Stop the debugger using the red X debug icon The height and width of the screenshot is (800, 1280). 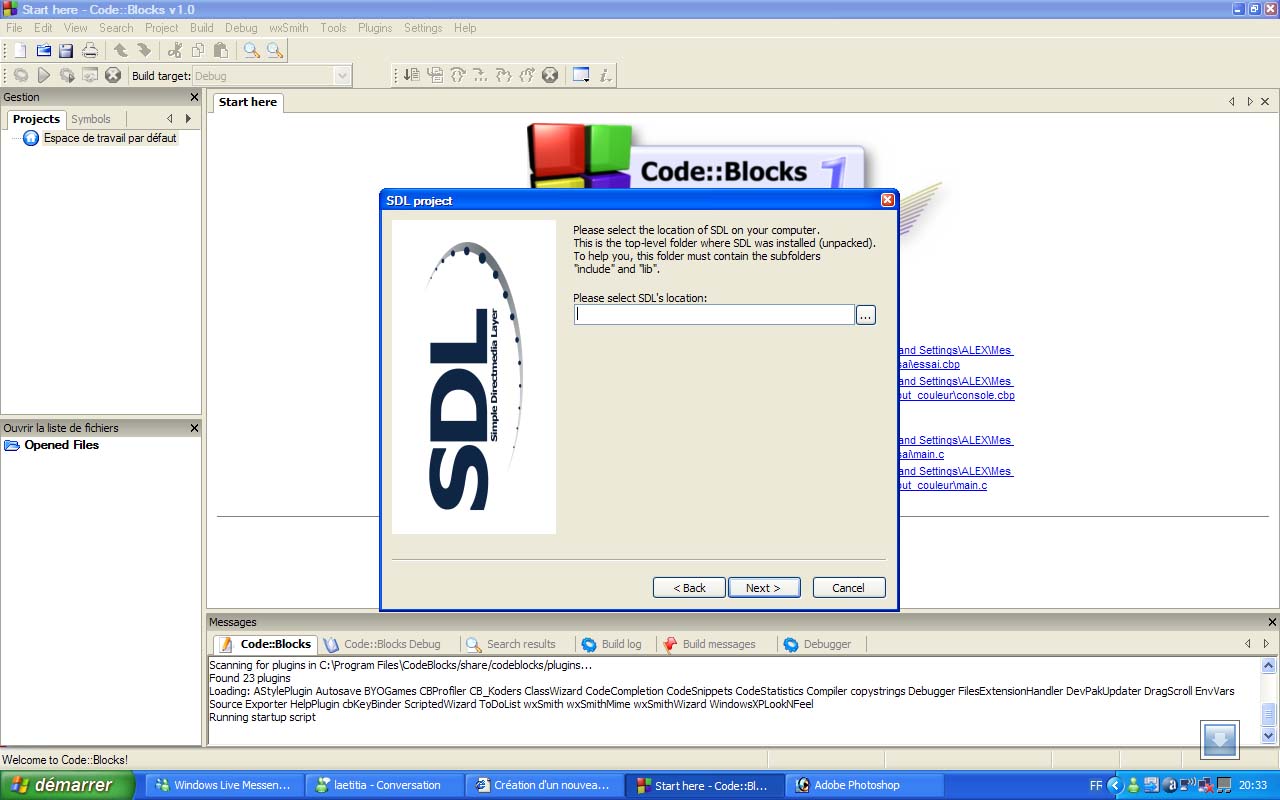click(x=548, y=74)
